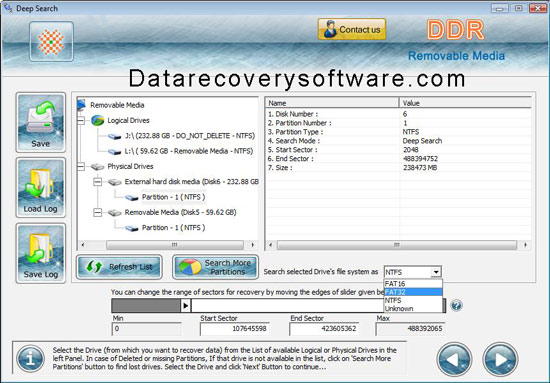Screen dimensions: 550x383
Task: Click the Start Sector input field
Action: pos(235,329)
